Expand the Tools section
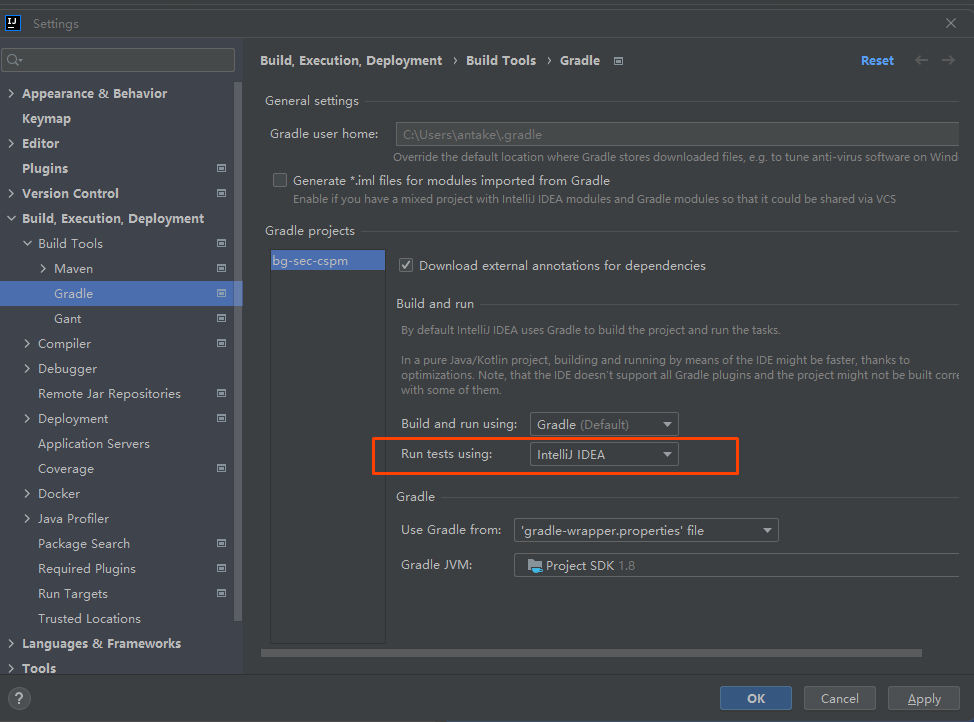 pos(11,668)
